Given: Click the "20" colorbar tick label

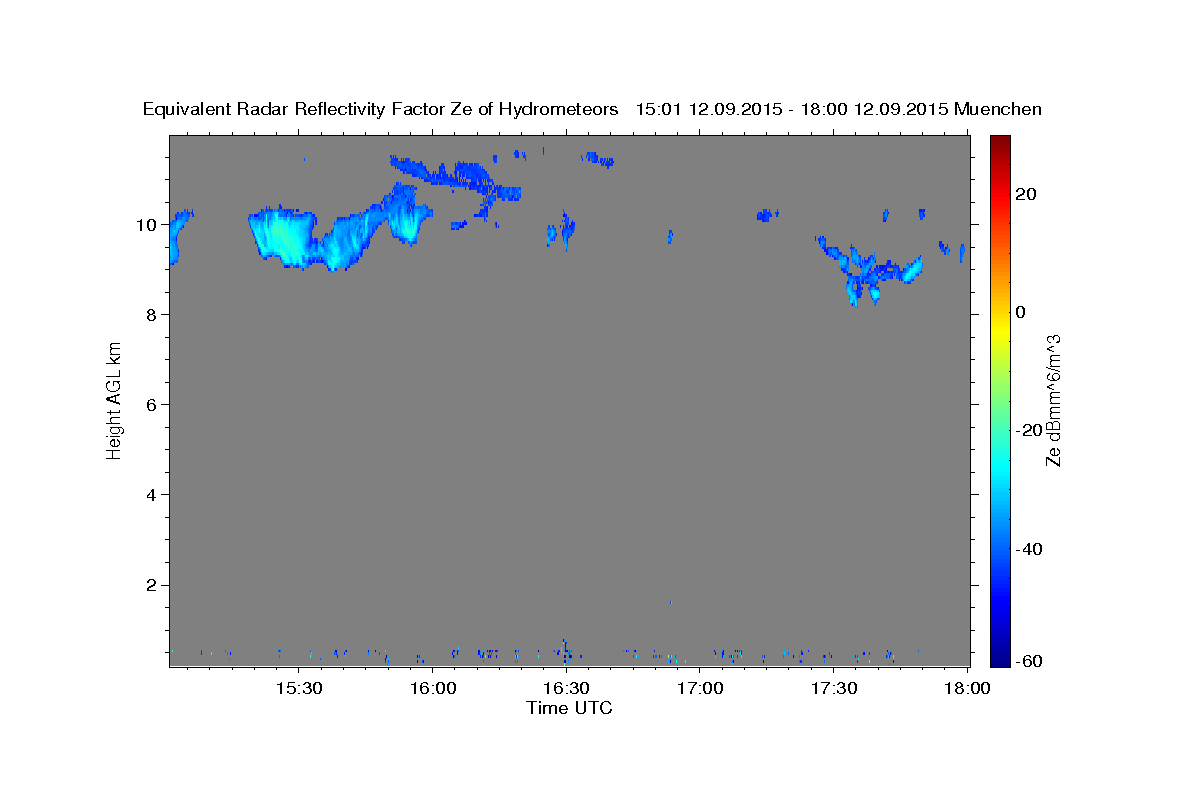Looking at the screenshot, I should coord(1025,194).
